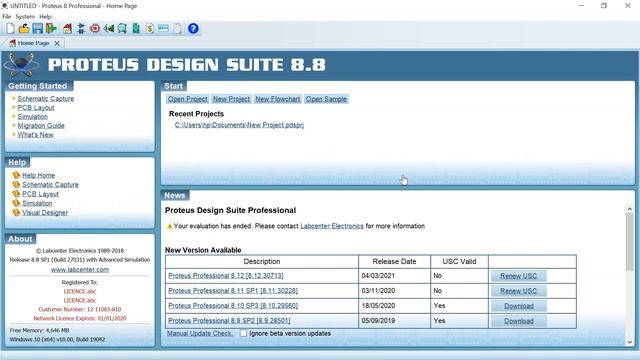Click the Open Sample button
Viewport: 640px width, 360px height.
(x=326, y=99)
